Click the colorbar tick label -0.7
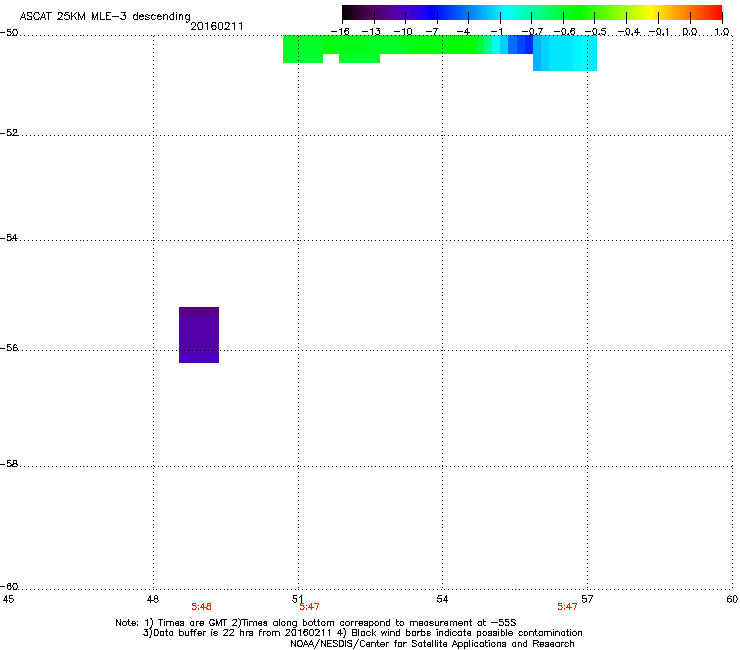The width and height of the screenshot is (740, 650). click(x=532, y=32)
